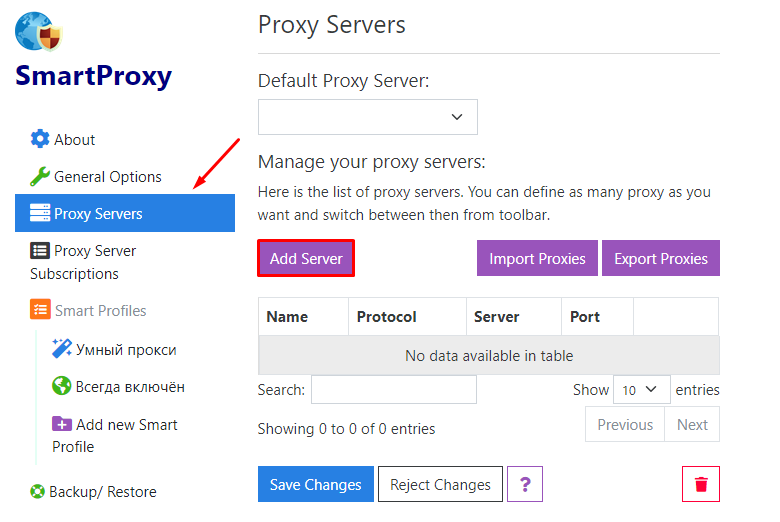780x522 pixels.
Task: Click the Backup/ Restore lifebuoy icon
Action: [37, 492]
